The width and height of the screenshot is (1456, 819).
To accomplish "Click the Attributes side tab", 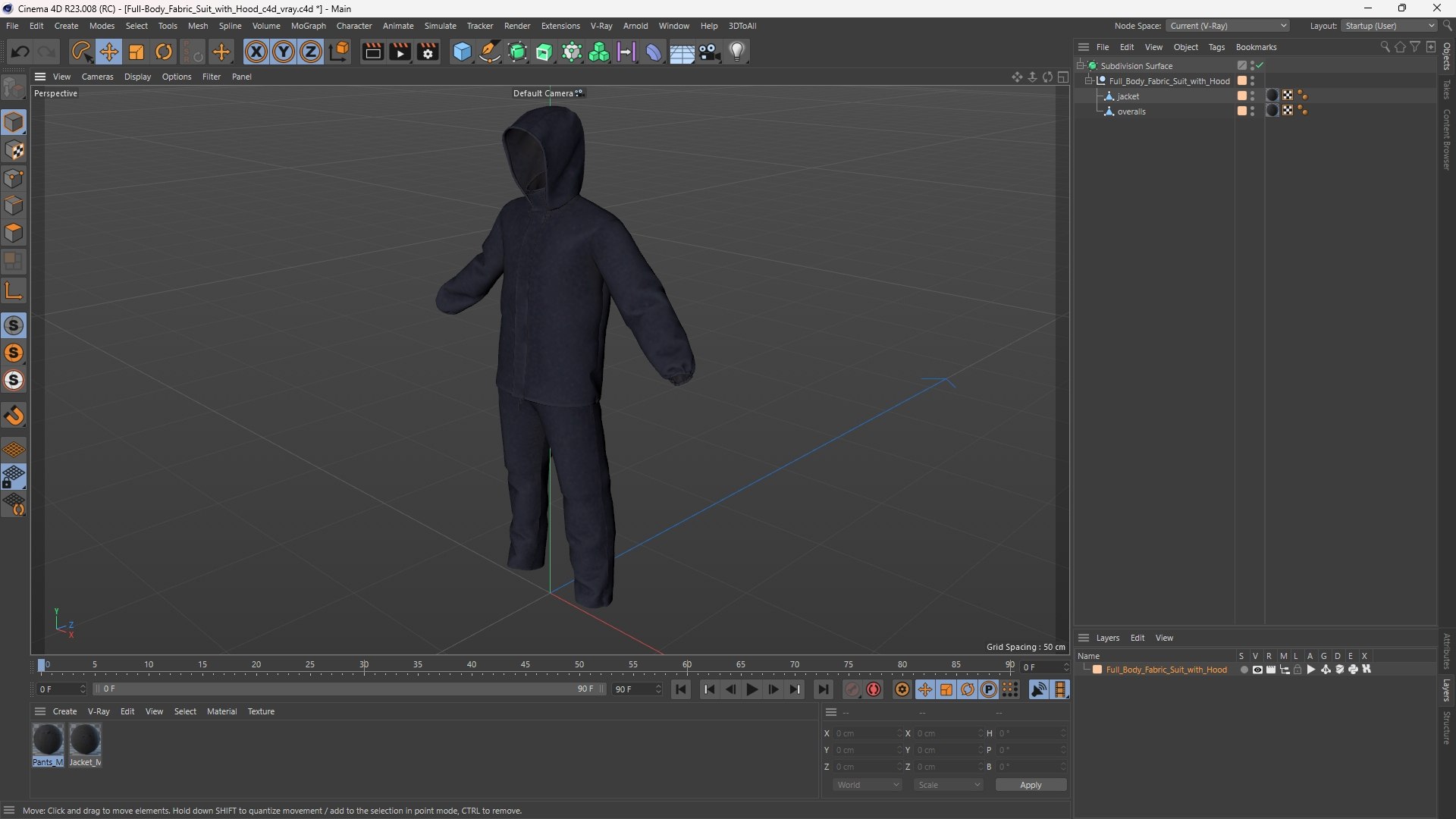I will (1447, 651).
